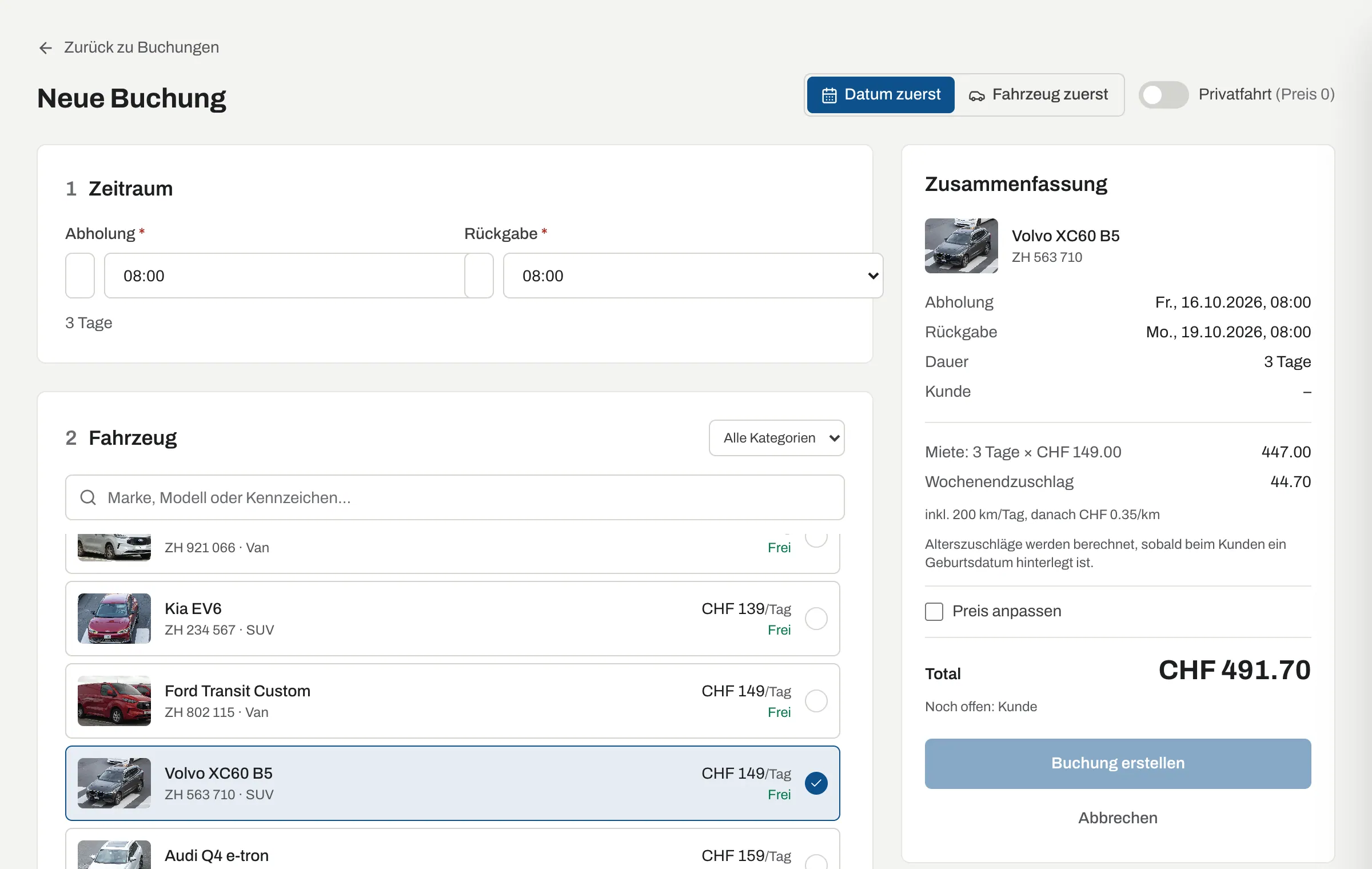Image resolution: width=1372 pixels, height=869 pixels.
Task: Click the Buchung erstellen button
Action: (1118, 764)
